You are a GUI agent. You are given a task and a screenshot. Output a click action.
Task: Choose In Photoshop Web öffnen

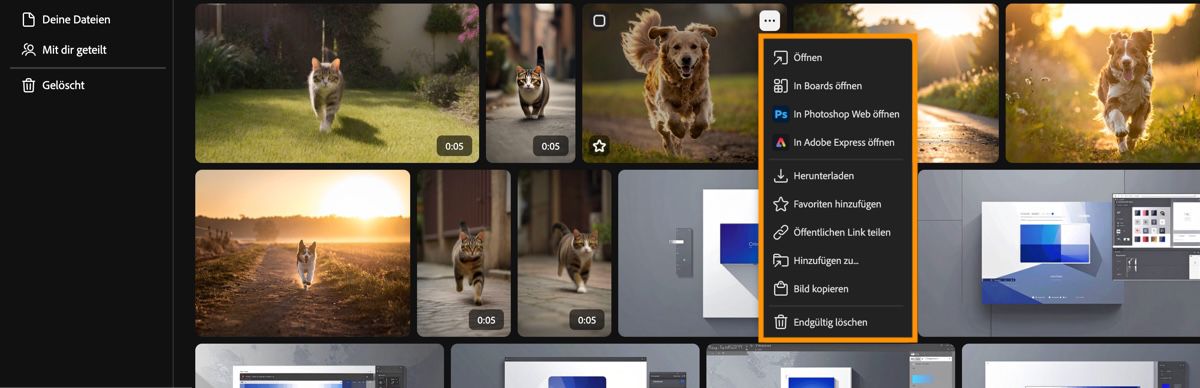838,114
